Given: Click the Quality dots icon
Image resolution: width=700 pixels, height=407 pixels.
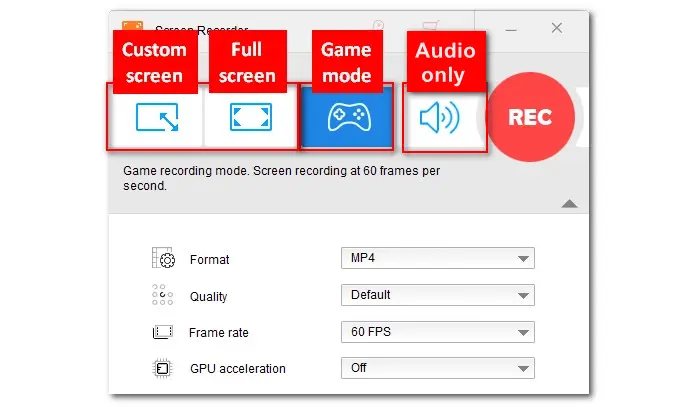Looking at the screenshot, I should 162,295.
